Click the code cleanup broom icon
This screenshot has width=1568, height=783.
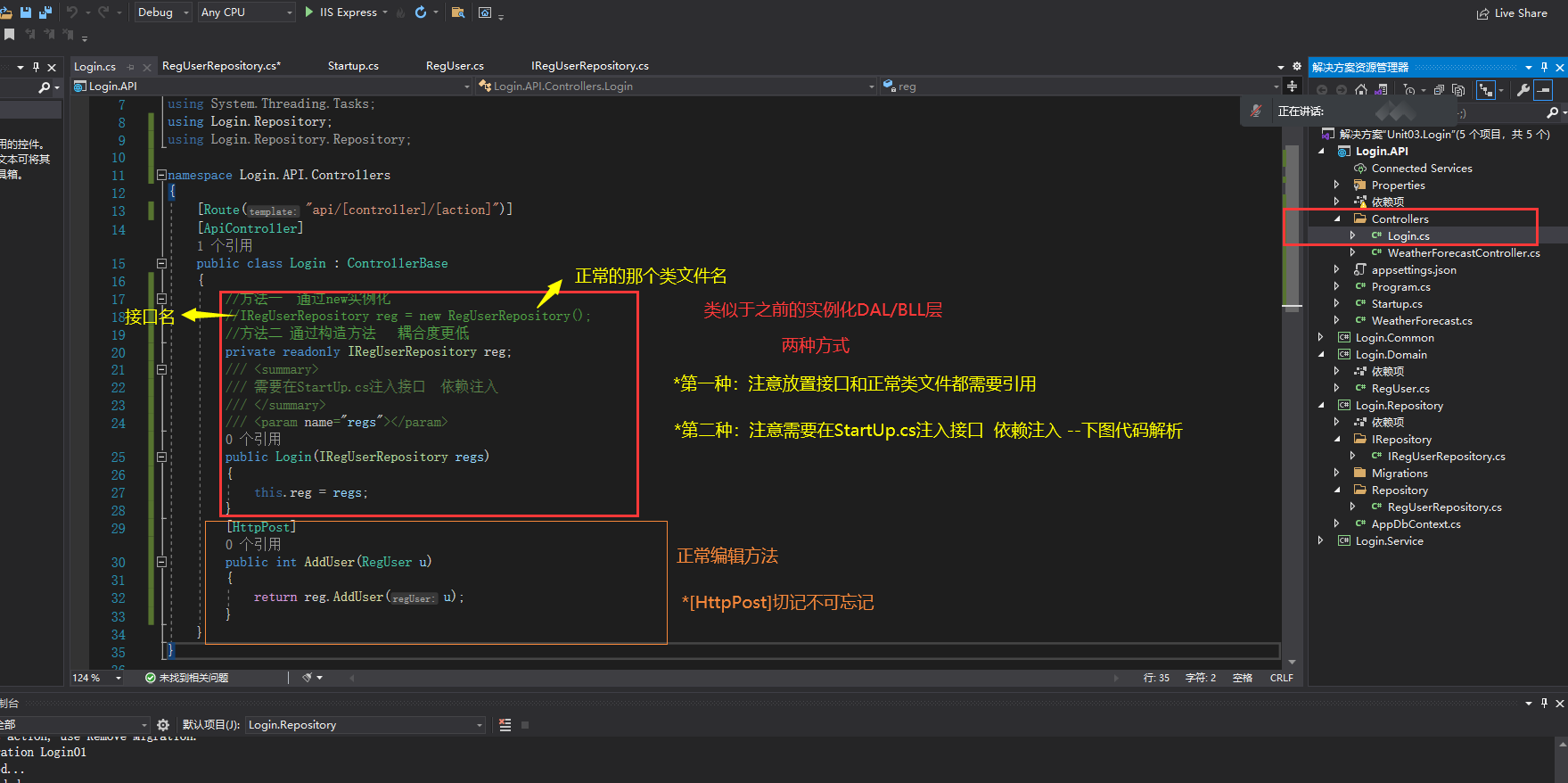pos(307,678)
